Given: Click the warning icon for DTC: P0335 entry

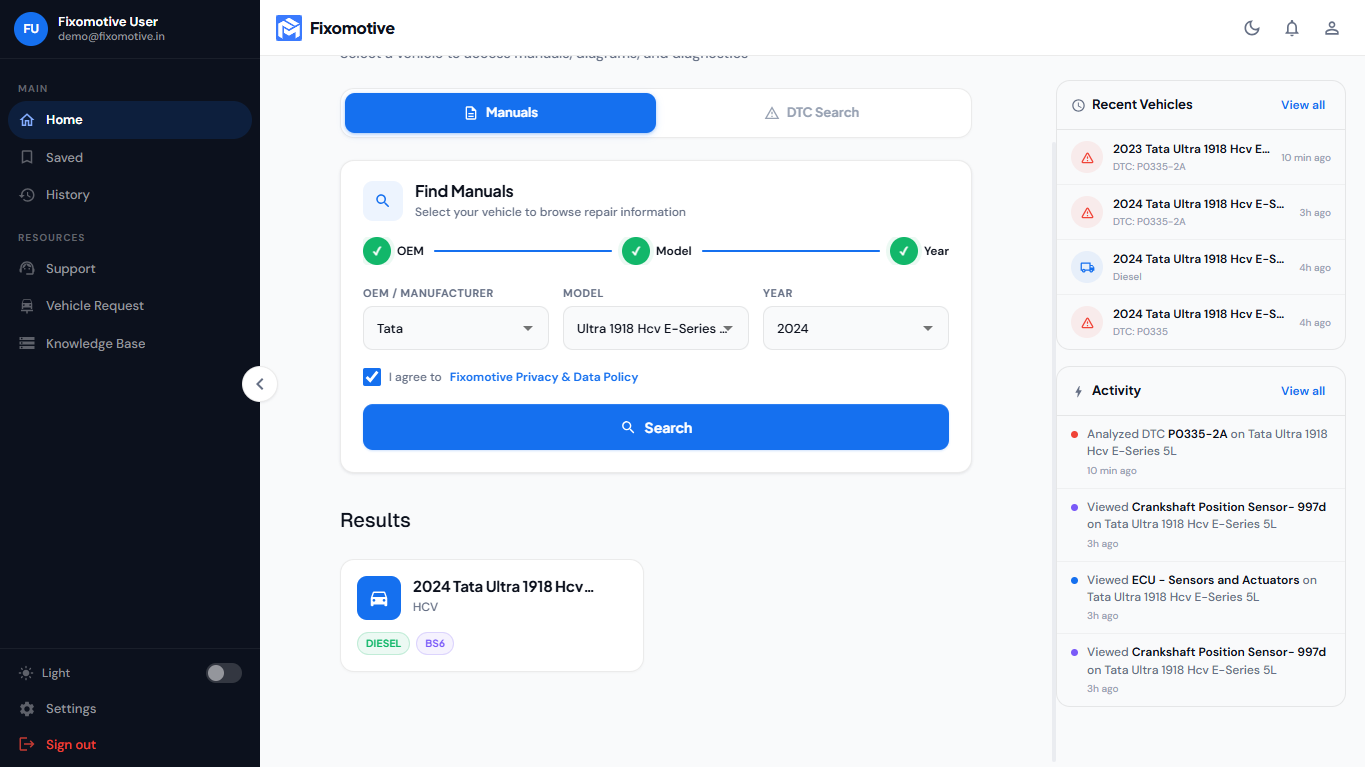Looking at the screenshot, I should click(x=1087, y=322).
